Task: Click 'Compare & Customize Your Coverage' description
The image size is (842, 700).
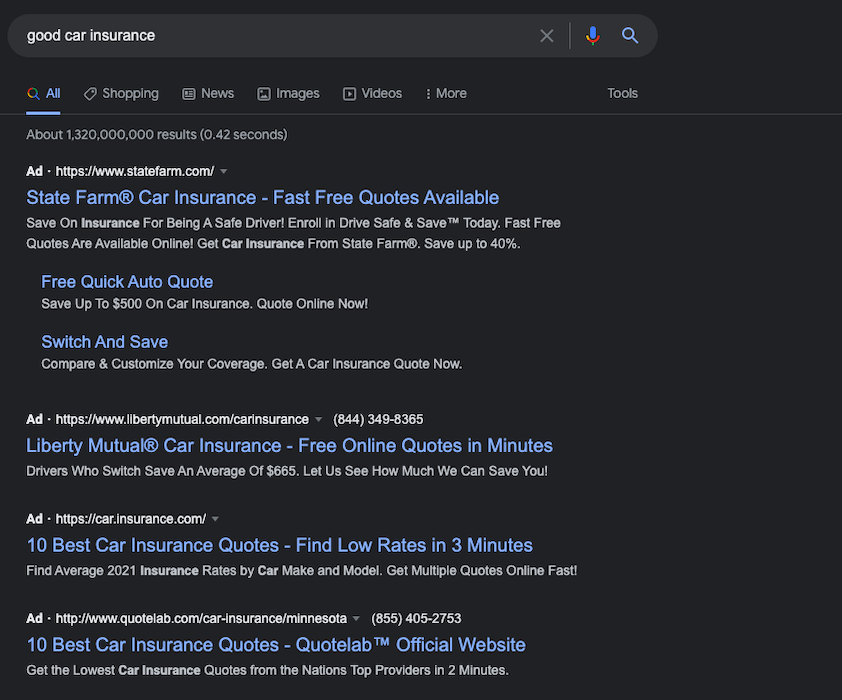Action: click(252, 364)
